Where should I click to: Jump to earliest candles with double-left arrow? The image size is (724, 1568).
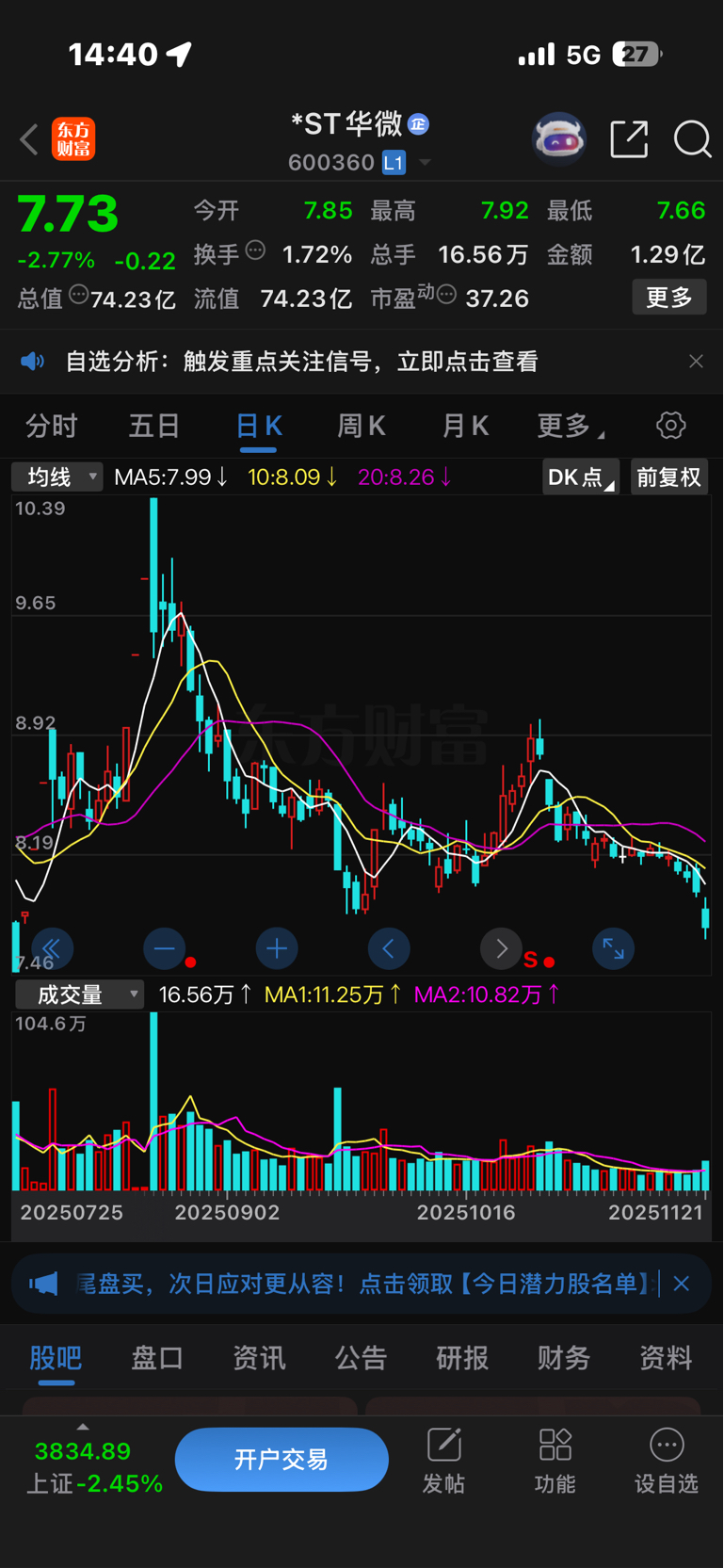[52, 948]
